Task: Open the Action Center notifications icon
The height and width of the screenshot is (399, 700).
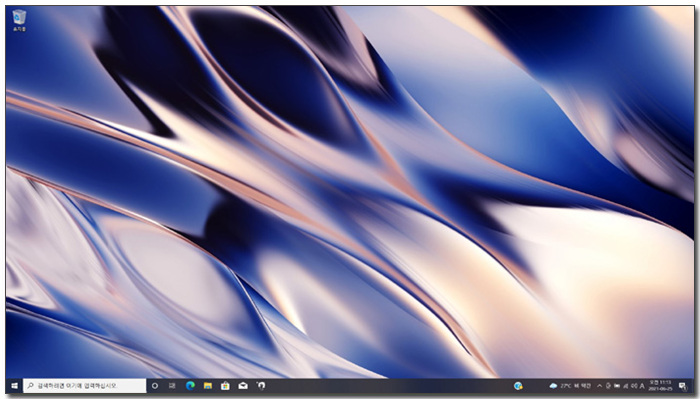Action: pos(683,386)
